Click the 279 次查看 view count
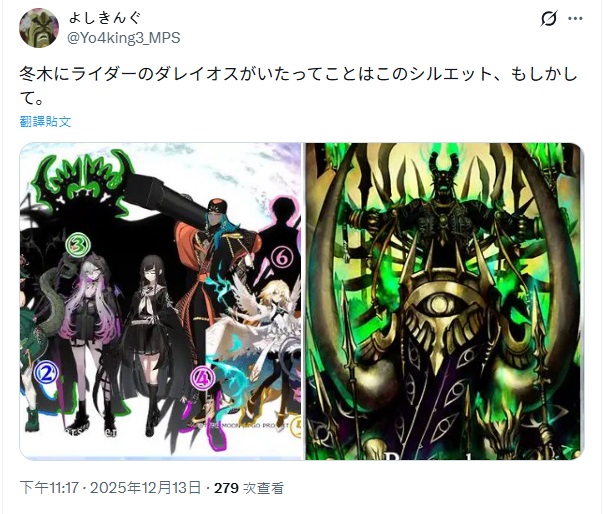 (x=249, y=488)
